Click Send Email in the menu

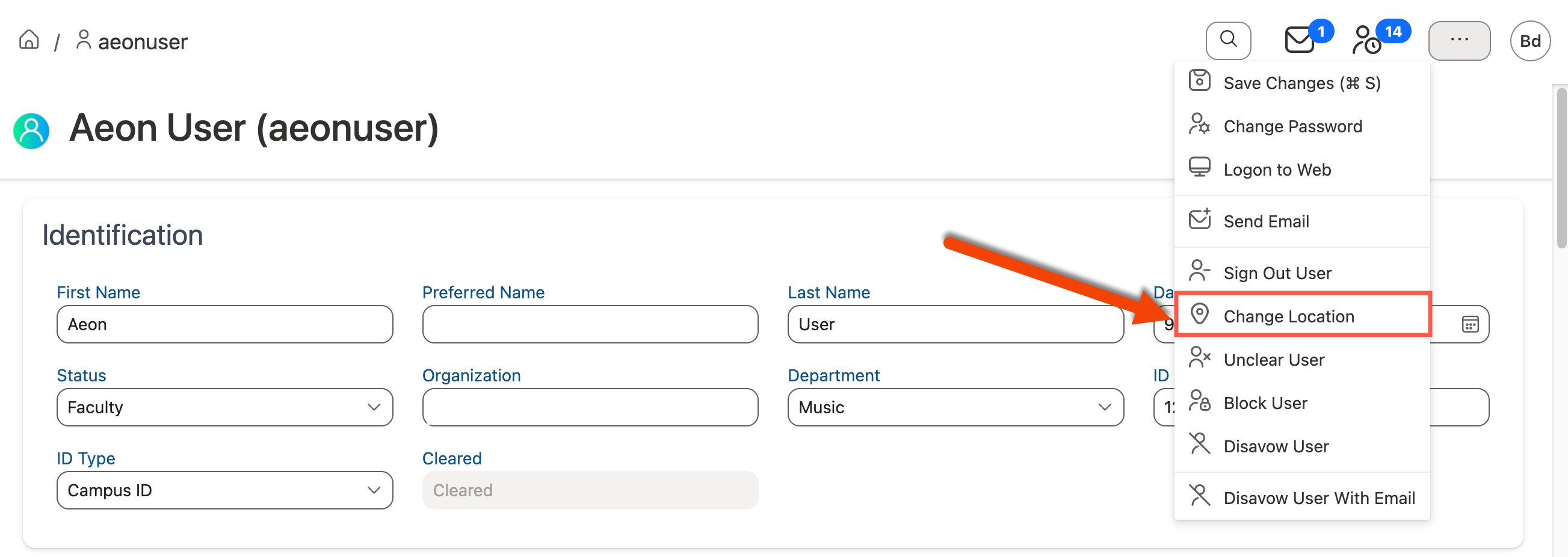coord(1265,221)
